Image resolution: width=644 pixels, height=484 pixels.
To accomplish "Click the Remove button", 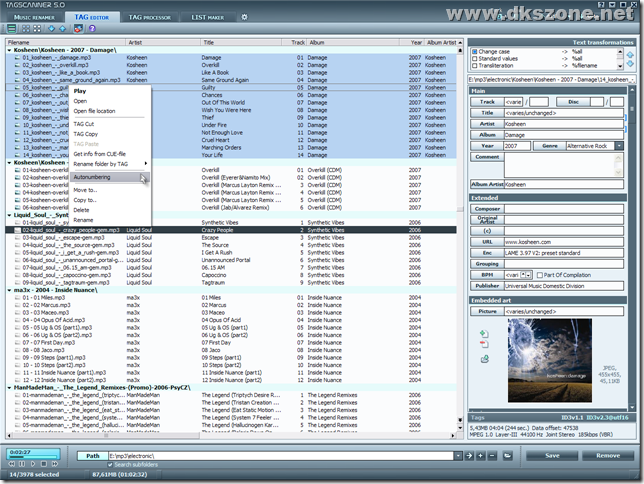I will click(608, 456).
